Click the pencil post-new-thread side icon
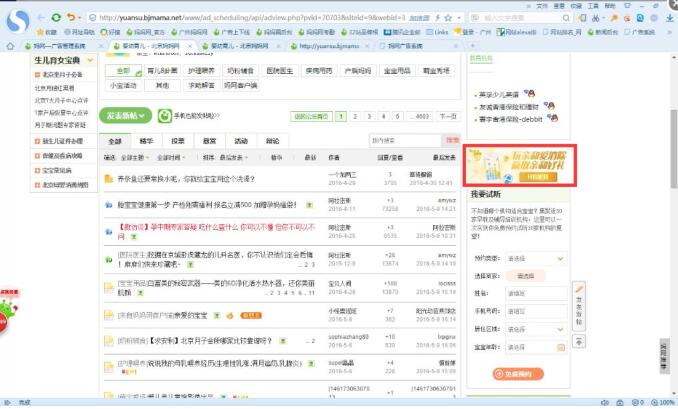The width and height of the screenshot is (678, 409). [578, 290]
